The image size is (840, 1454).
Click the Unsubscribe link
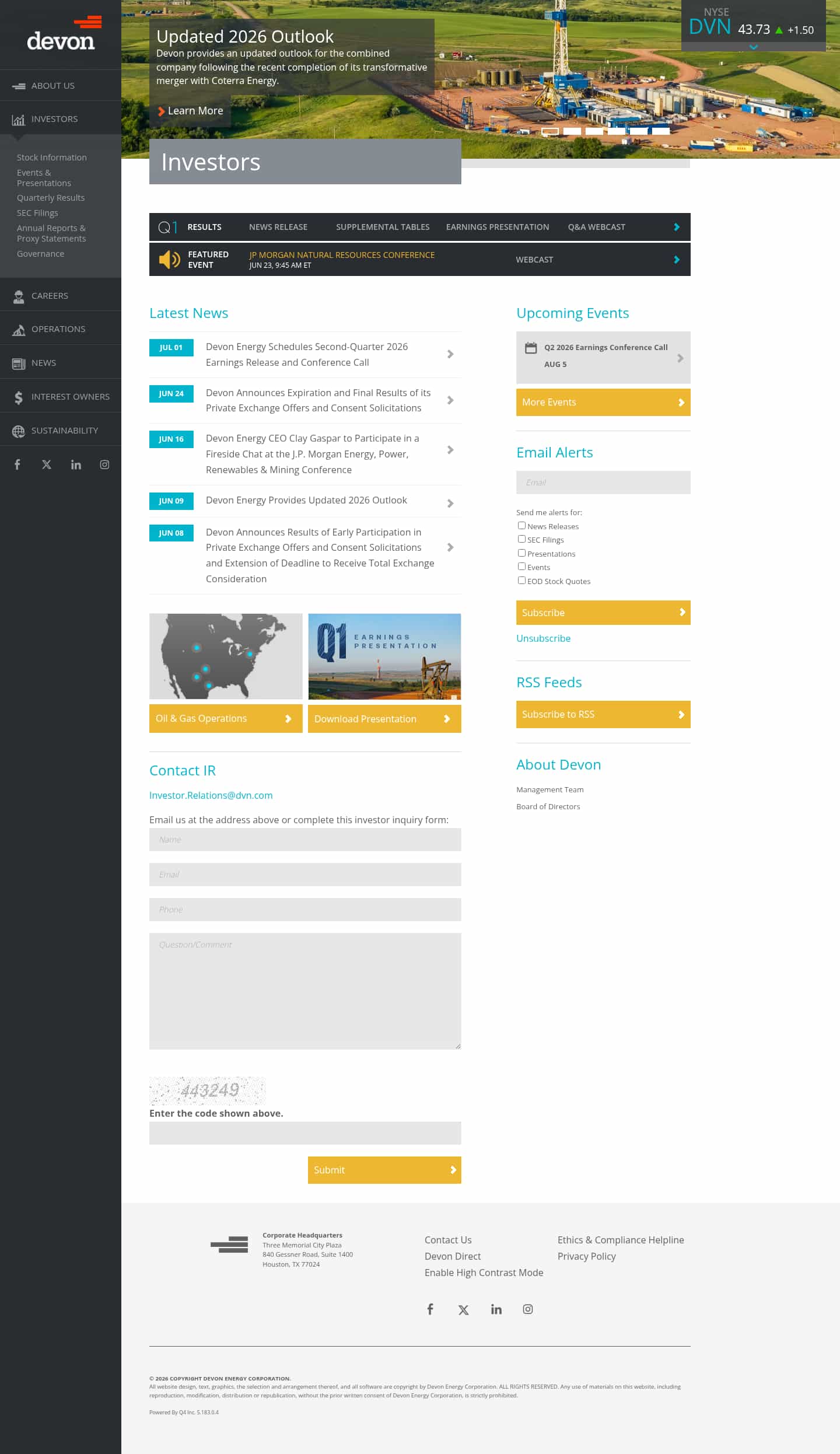543,638
